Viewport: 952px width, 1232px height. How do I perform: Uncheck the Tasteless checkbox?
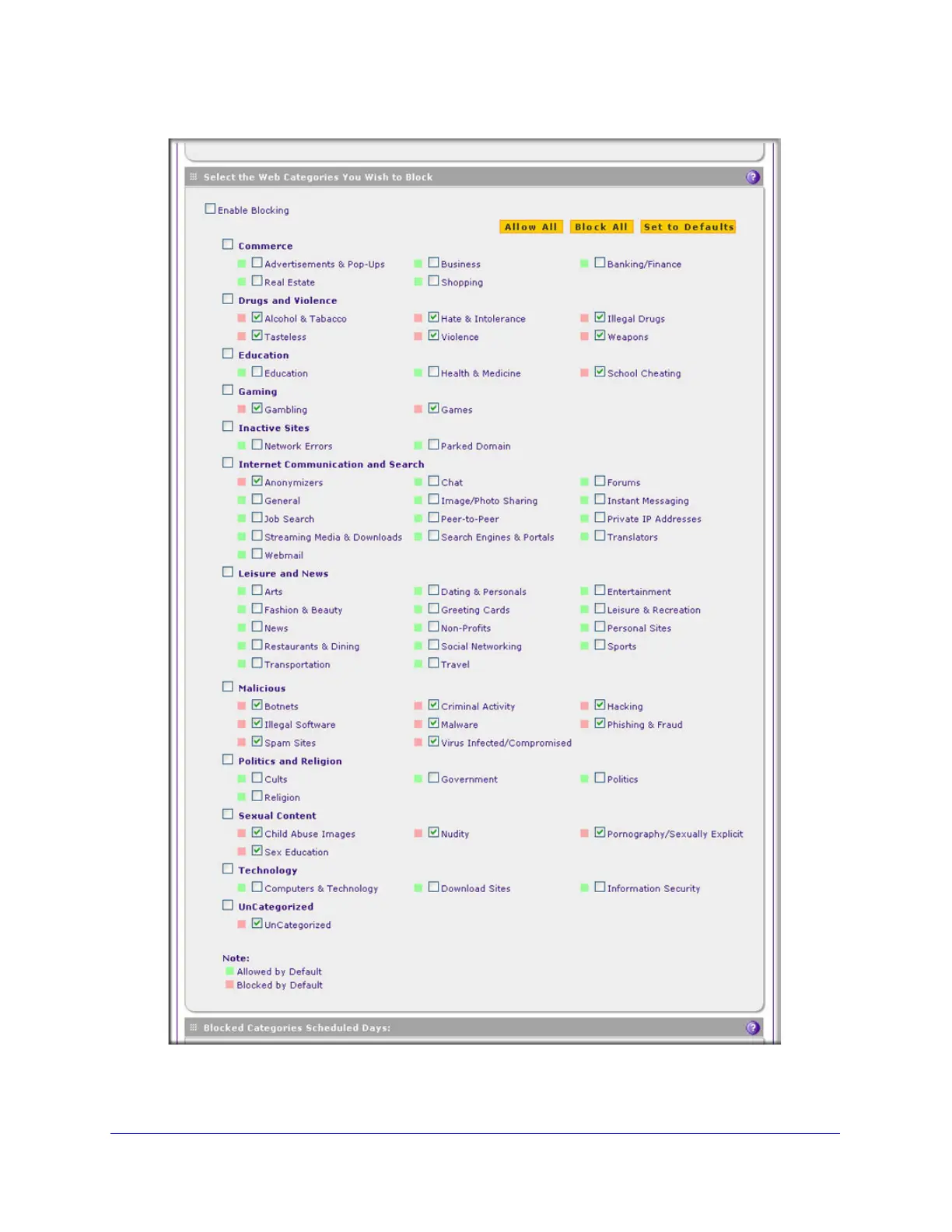click(x=257, y=335)
